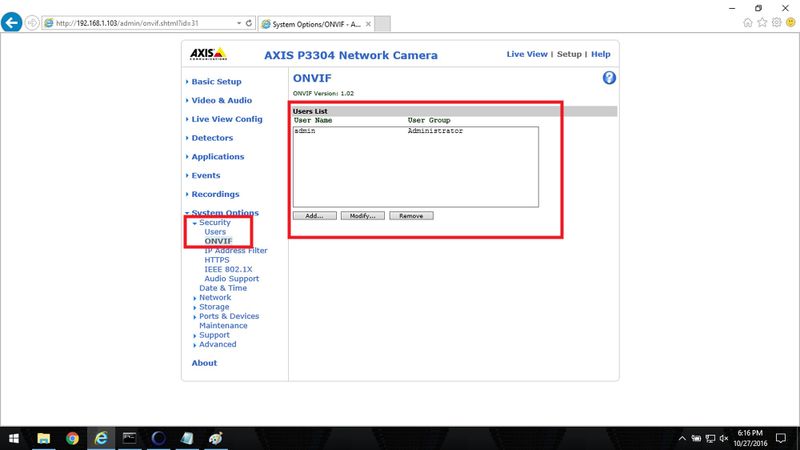This screenshot has height=450, width=800.
Task: Click the Remove button
Action: point(411,216)
